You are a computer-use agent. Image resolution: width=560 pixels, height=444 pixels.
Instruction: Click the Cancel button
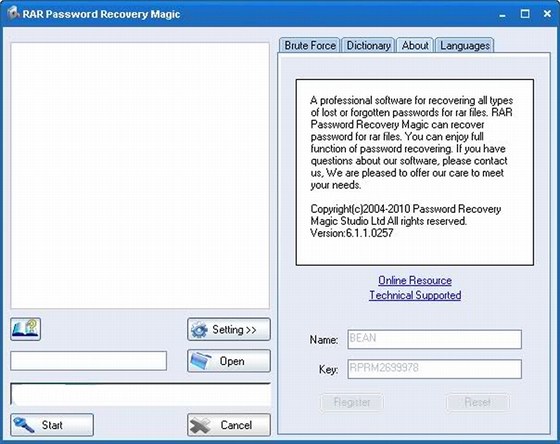click(x=229, y=425)
